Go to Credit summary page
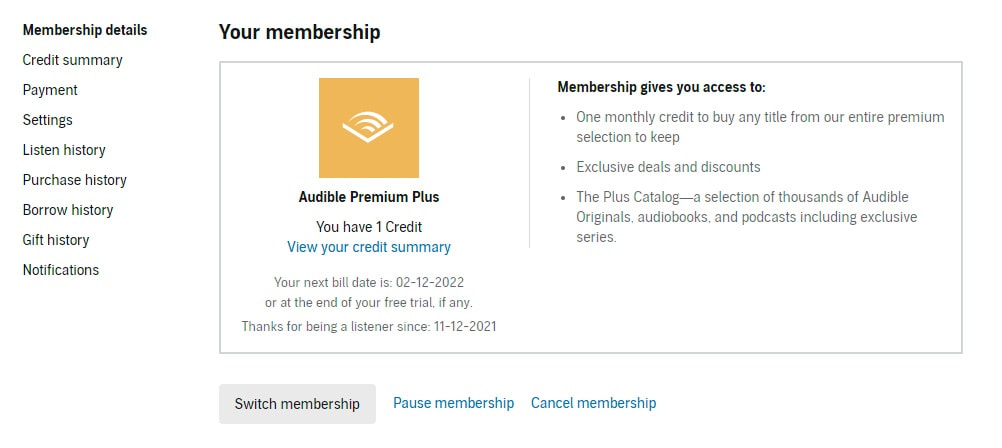Image resolution: width=1002 pixels, height=448 pixels. [x=72, y=60]
